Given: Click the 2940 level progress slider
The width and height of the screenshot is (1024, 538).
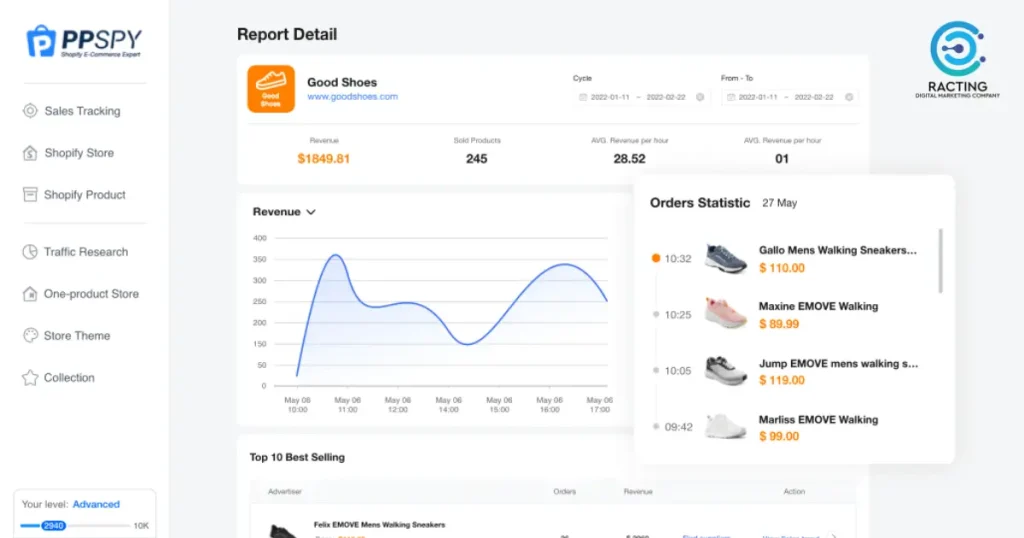Looking at the screenshot, I should 54,526.
